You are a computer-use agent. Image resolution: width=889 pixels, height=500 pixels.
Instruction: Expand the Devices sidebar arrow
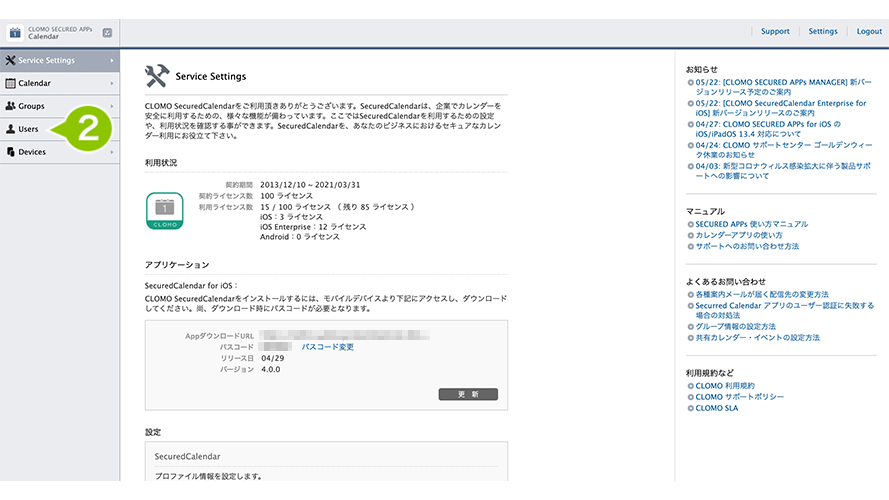point(112,152)
